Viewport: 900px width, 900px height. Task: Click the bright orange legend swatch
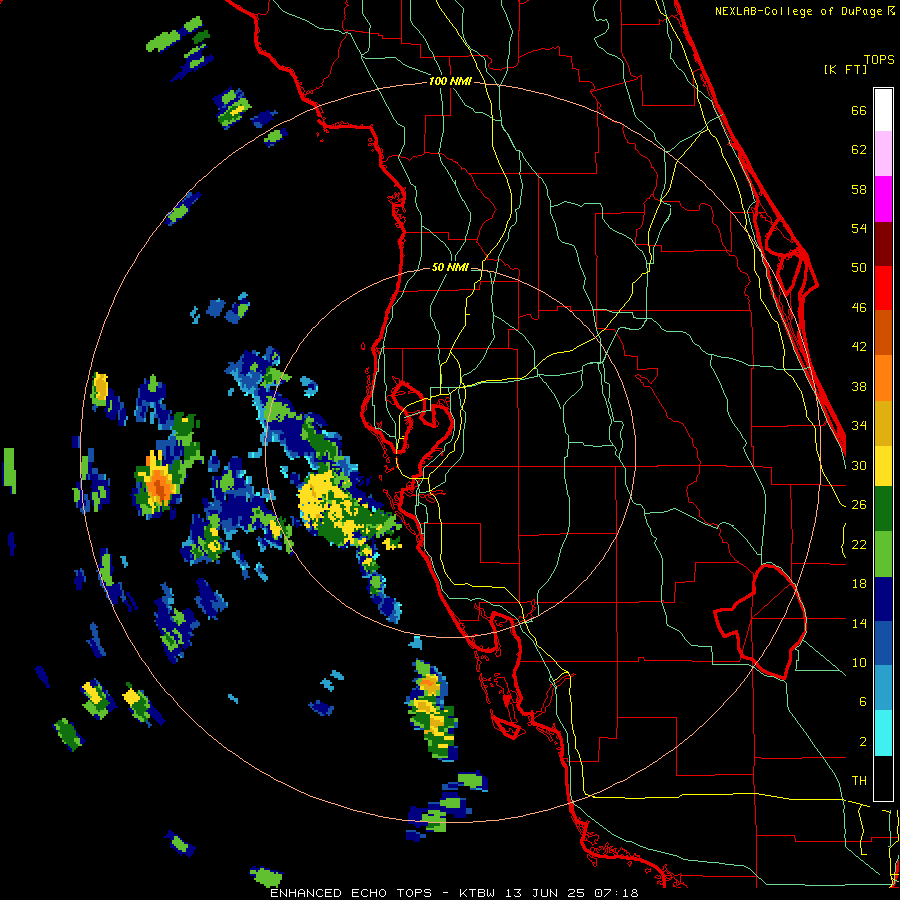(x=883, y=378)
